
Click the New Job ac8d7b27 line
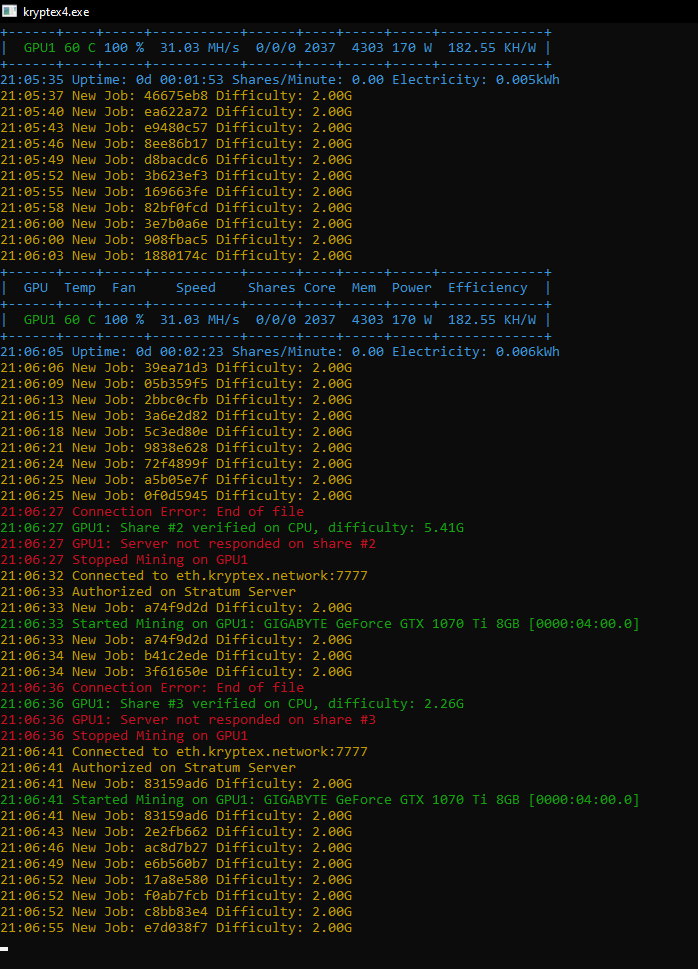click(x=176, y=848)
